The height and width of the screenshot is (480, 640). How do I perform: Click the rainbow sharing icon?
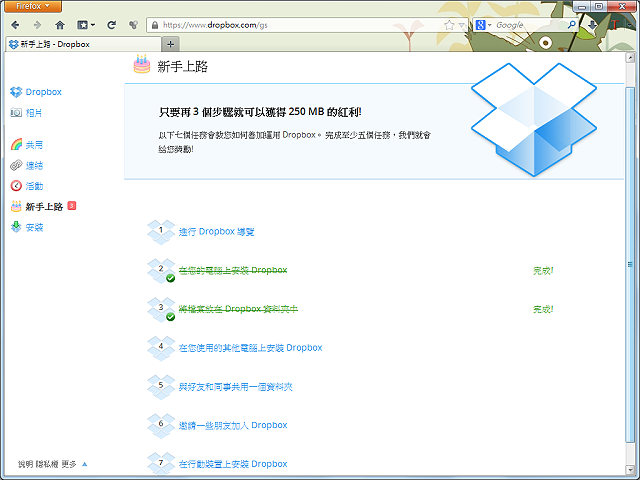16,144
